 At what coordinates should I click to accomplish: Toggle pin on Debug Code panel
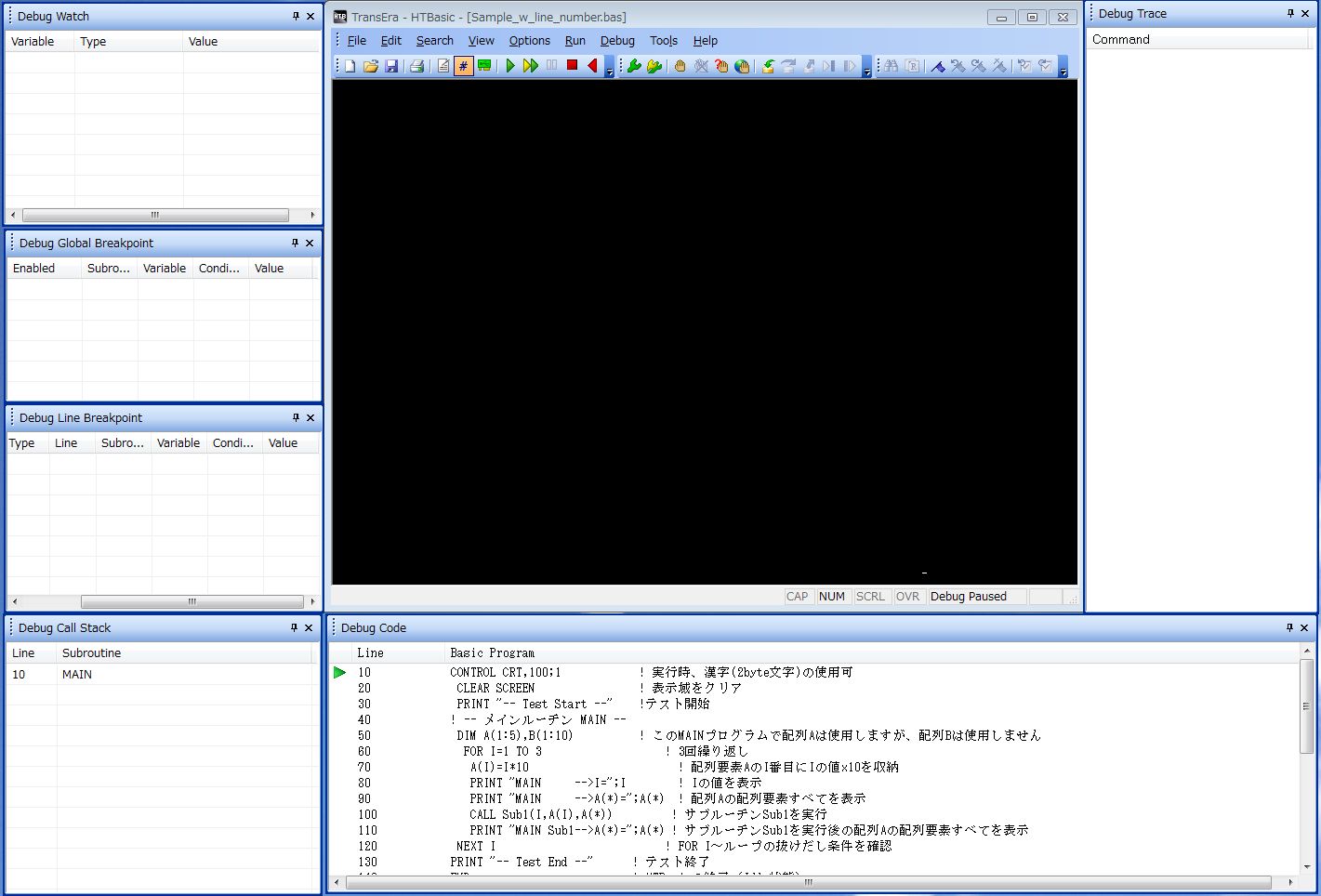pyautogui.click(x=1289, y=627)
